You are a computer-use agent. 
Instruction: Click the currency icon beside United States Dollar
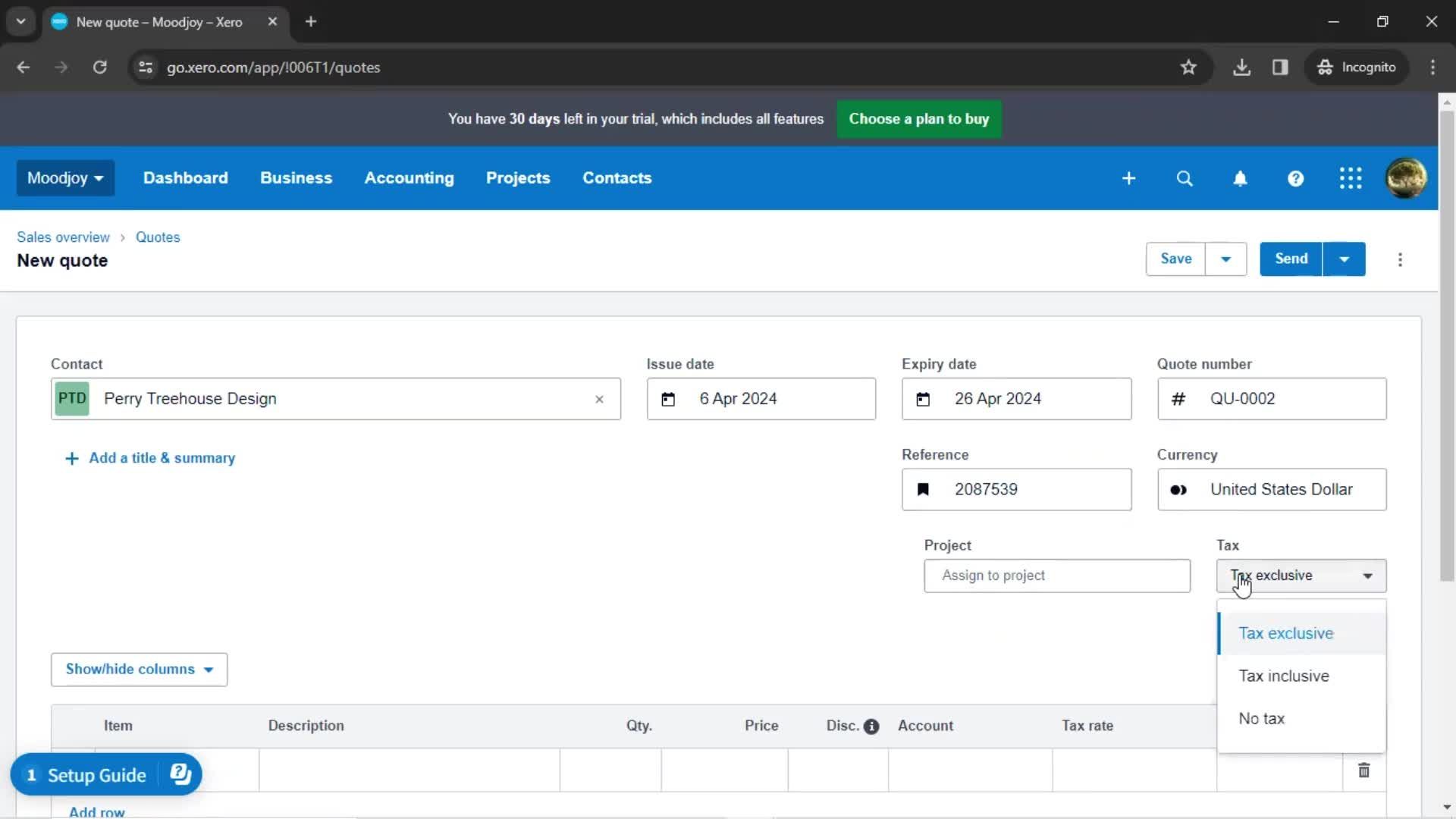click(x=1178, y=490)
